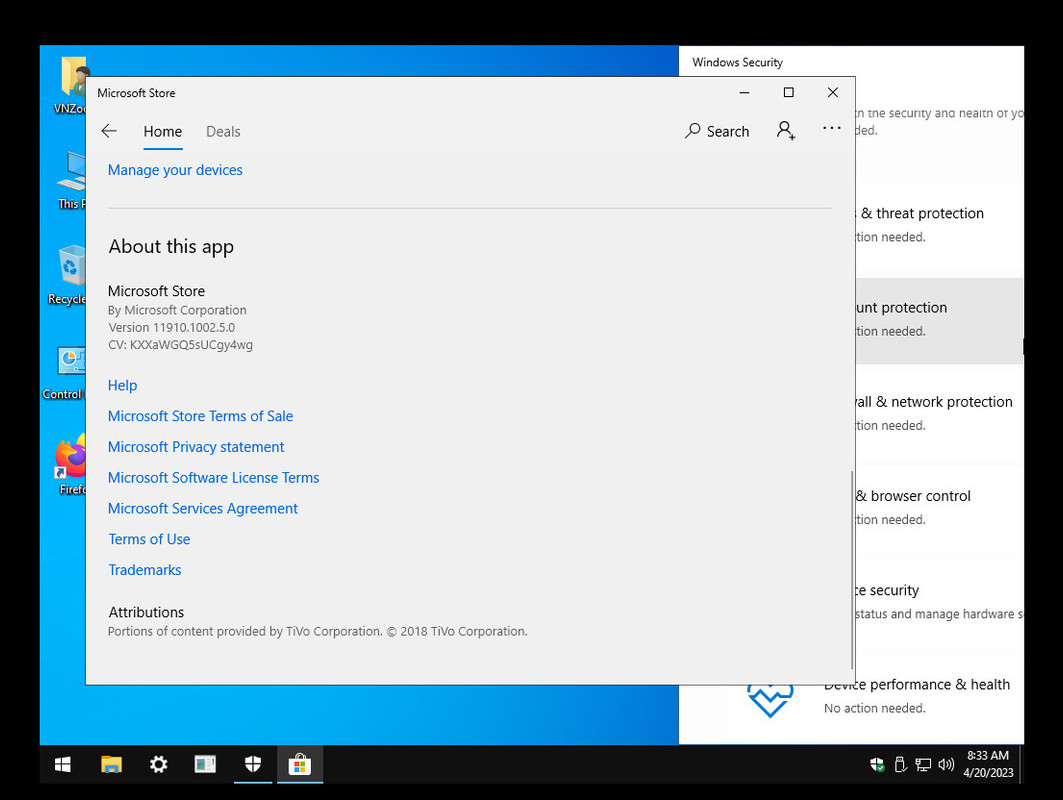1063x800 pixels.
Task: Open Device performance & health item
Action: coord(917,695)
